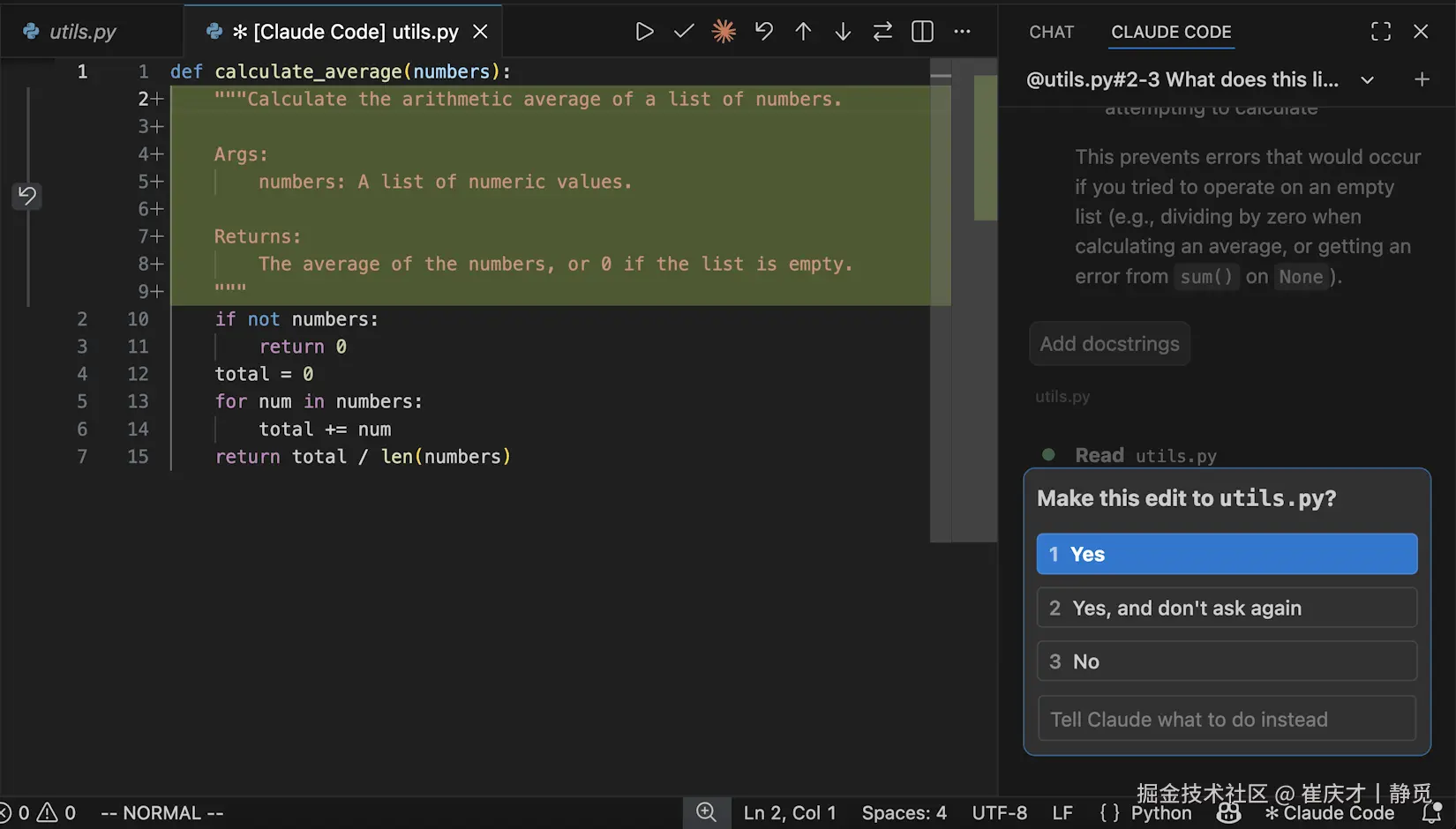
Task: Switch to the utils.py tab
Action: [x=84, y=31]
